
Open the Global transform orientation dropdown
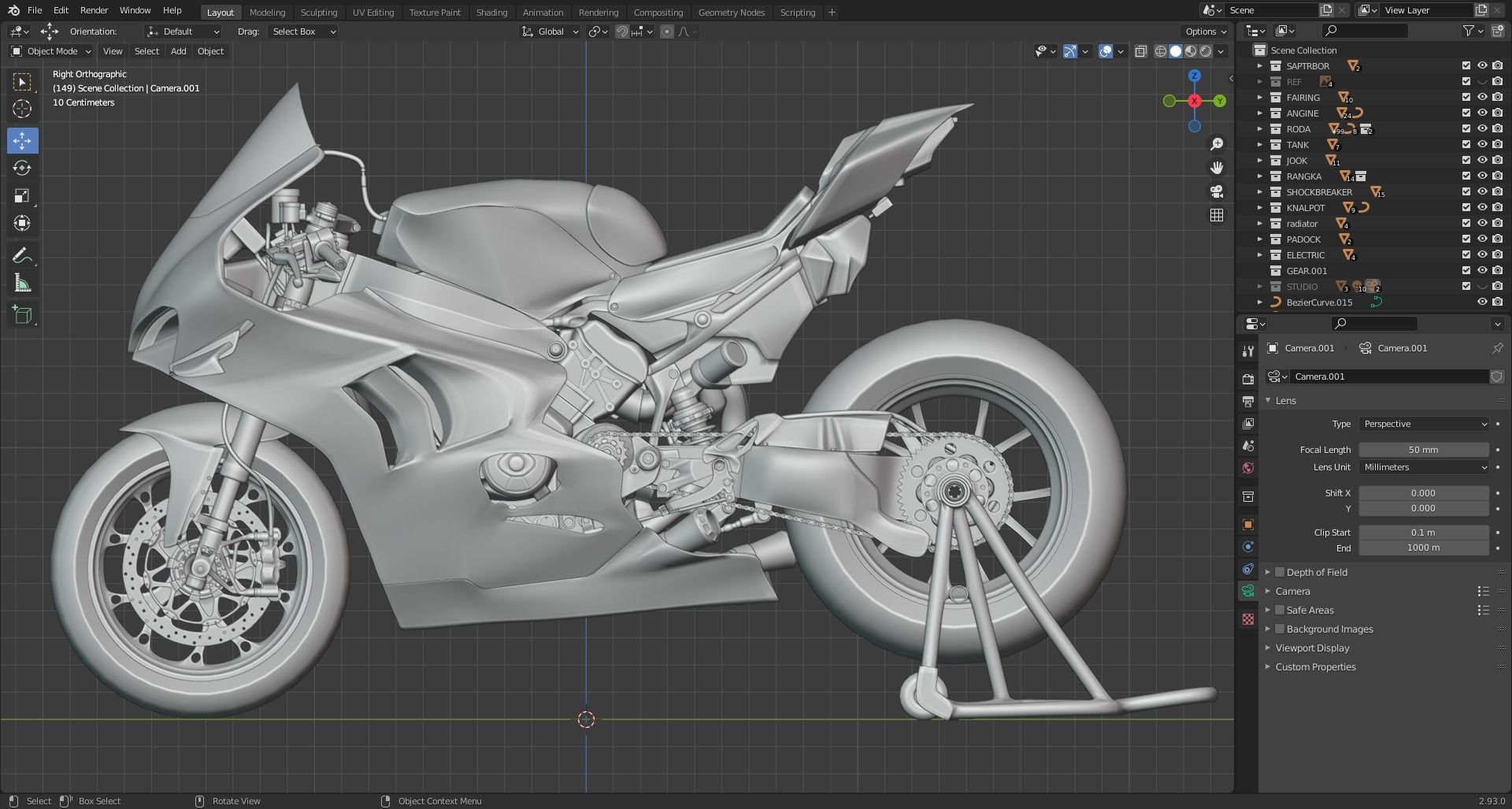(550, 32)
